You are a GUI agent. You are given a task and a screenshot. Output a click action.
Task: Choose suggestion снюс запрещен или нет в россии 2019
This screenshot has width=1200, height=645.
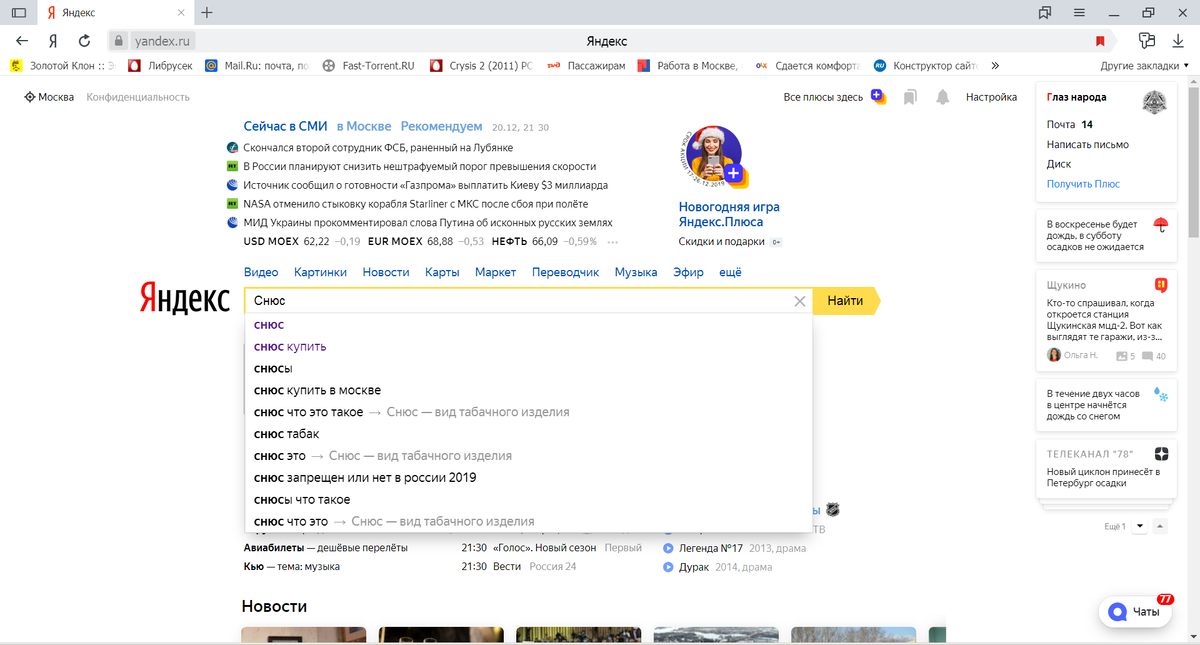pos(528,478)
